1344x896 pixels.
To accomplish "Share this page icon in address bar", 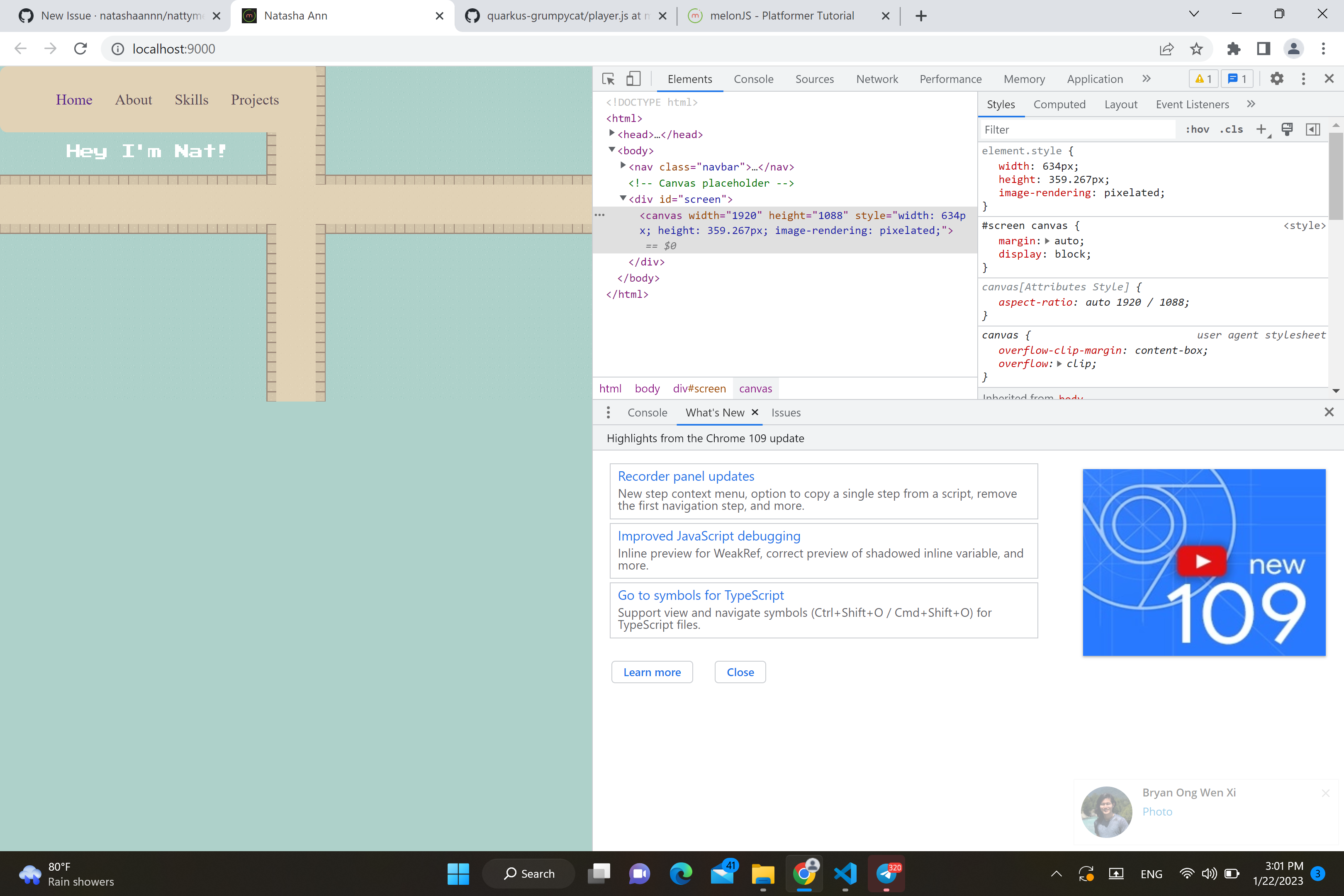I will (x=1166, y=49).
